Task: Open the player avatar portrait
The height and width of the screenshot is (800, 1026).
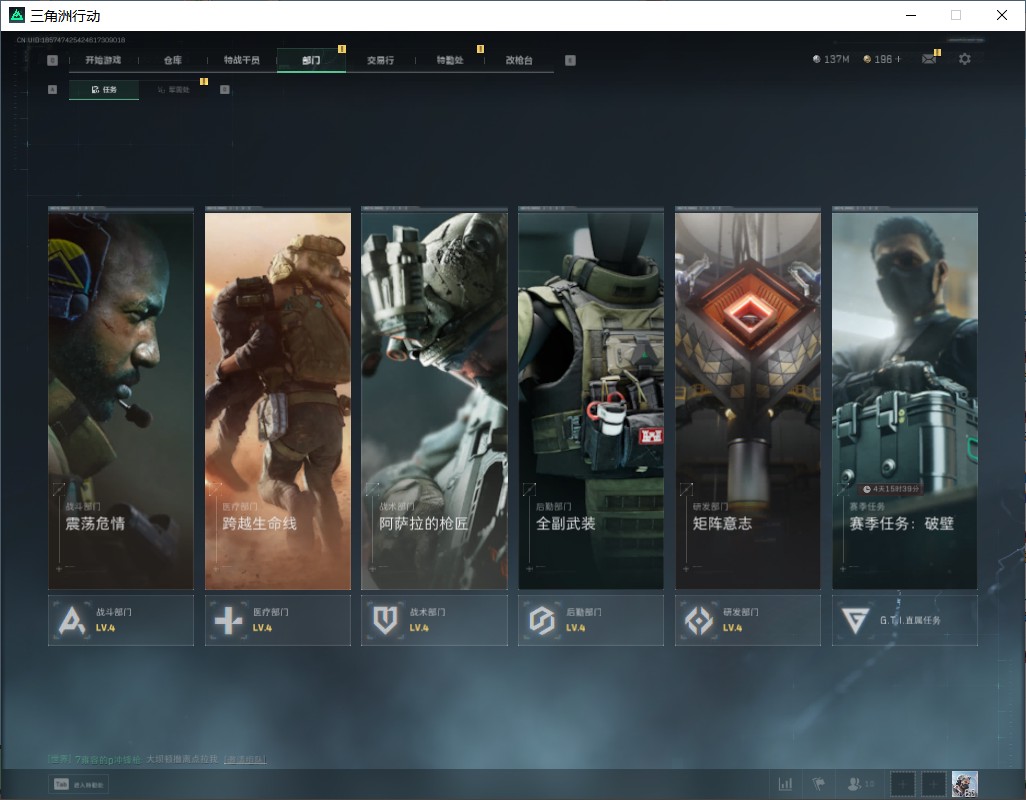Action: [x=964, y=784]
